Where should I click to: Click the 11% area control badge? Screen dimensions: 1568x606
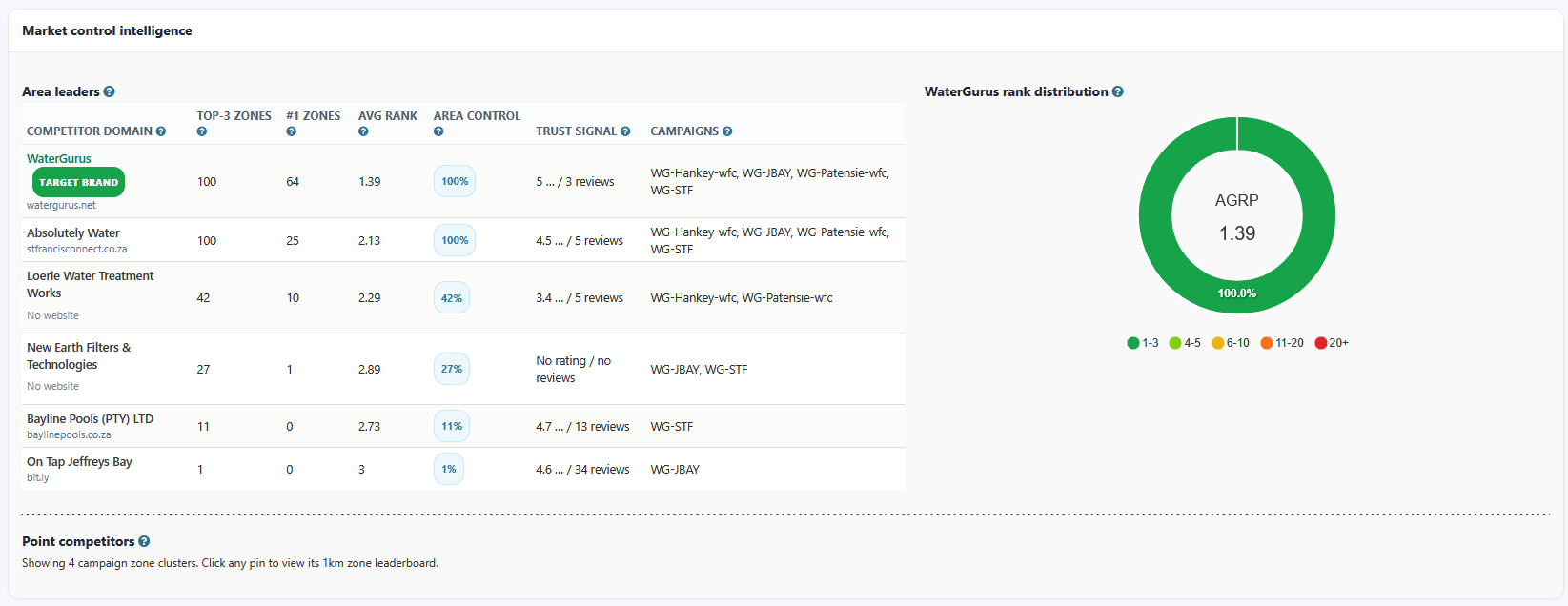452,426
